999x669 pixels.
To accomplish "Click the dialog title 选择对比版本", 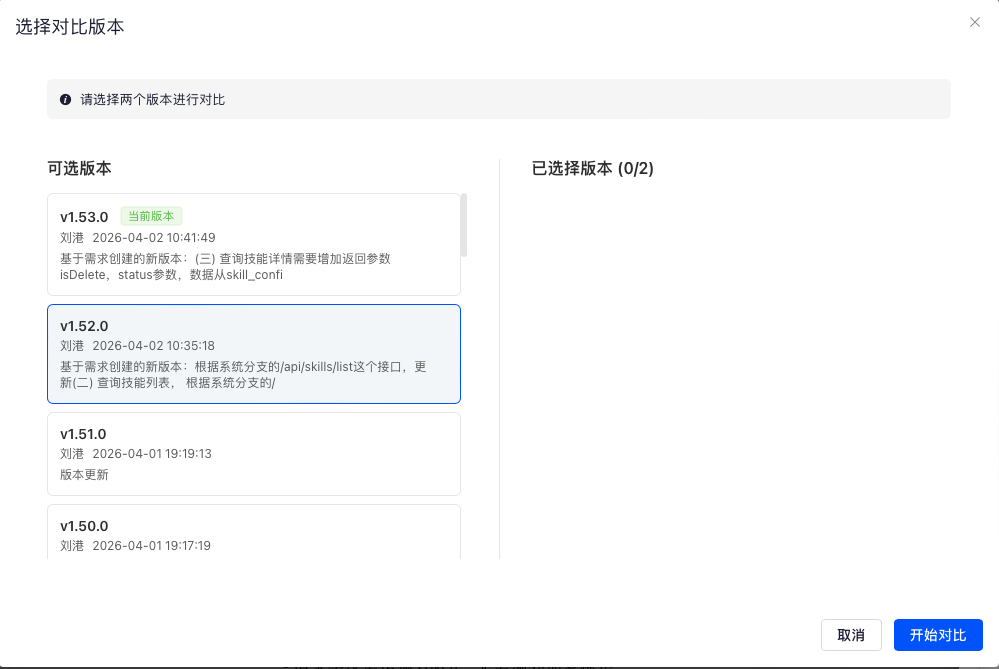I will point(69,27).
